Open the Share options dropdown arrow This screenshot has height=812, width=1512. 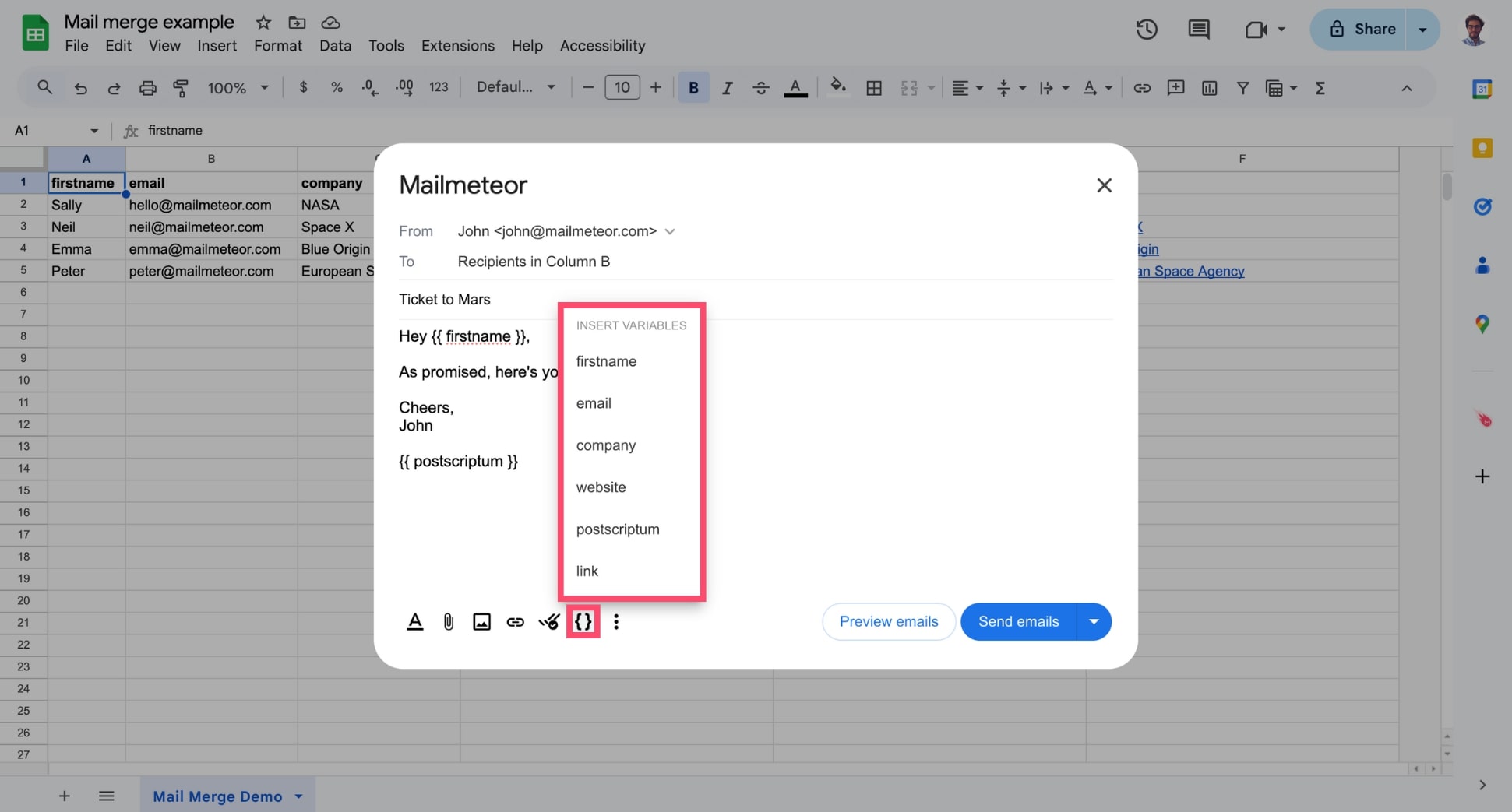point(1422,30)
